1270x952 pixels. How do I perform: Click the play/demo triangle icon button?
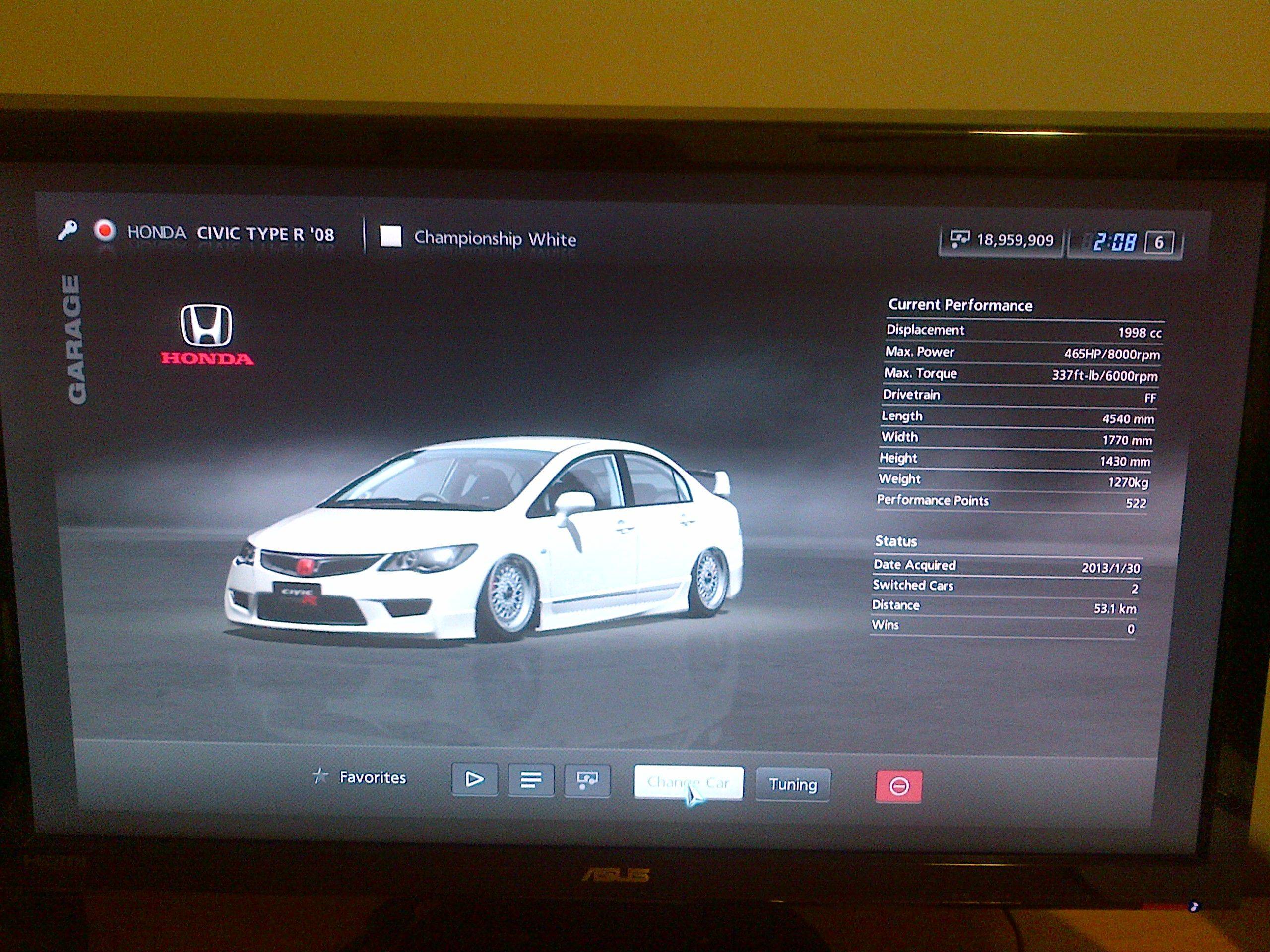tap(474, 779)
